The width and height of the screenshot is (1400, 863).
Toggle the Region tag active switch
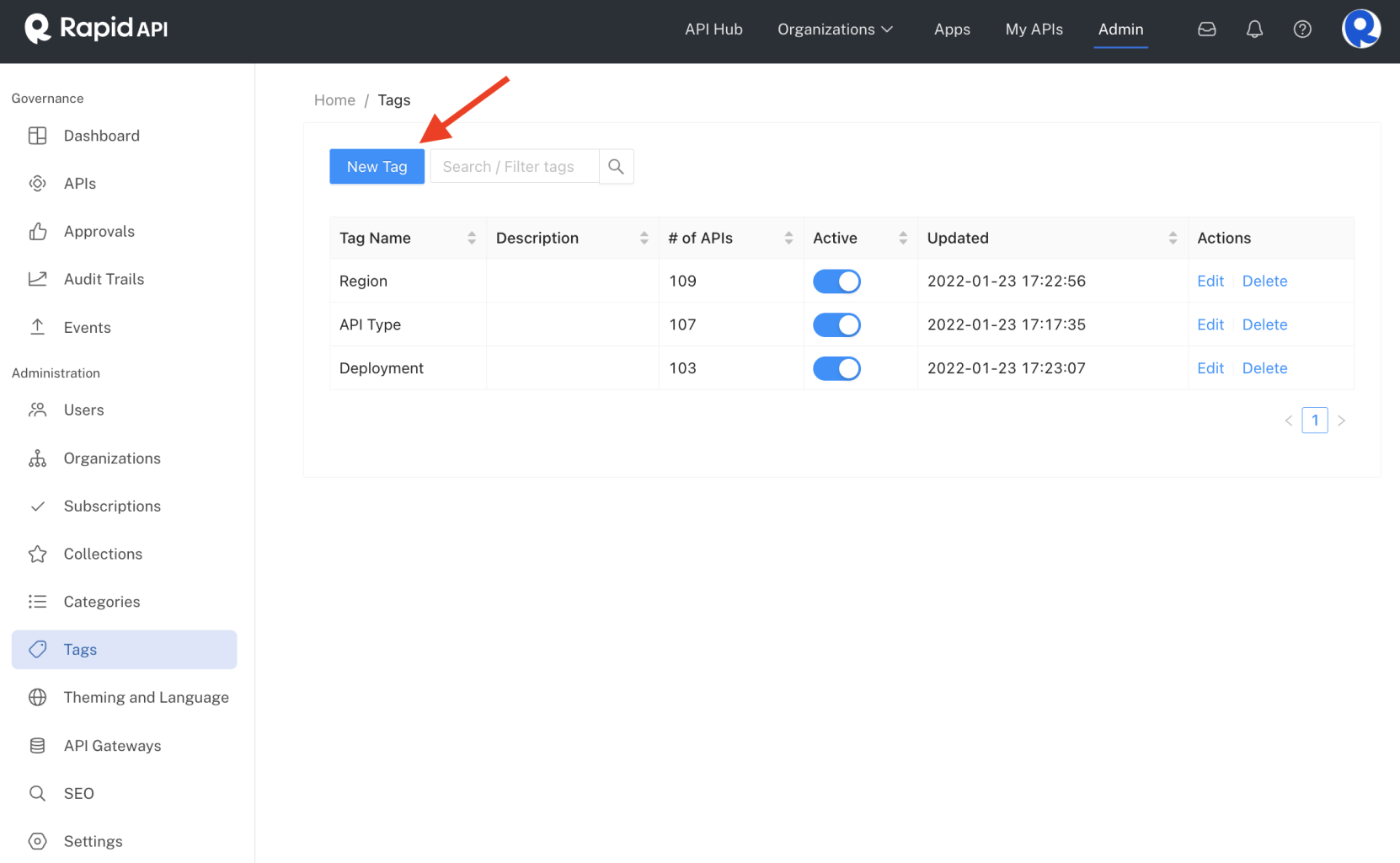click(836, 281)
